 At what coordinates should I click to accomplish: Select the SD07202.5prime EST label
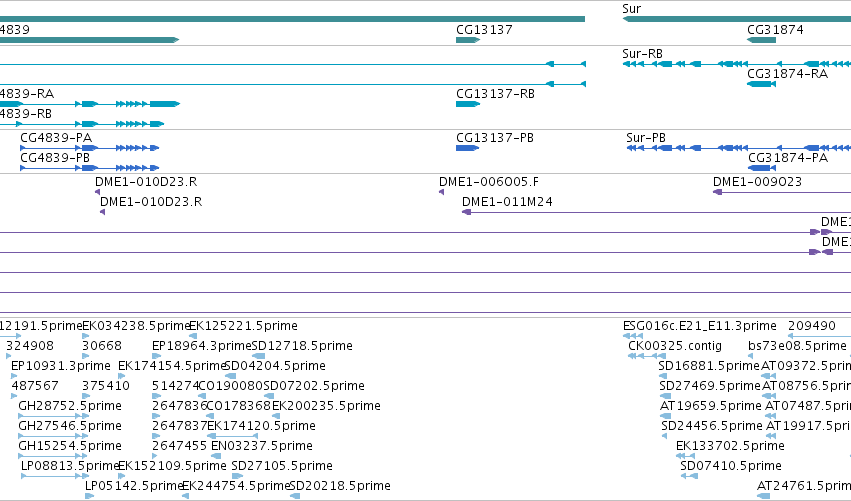(x=314, y=386)
